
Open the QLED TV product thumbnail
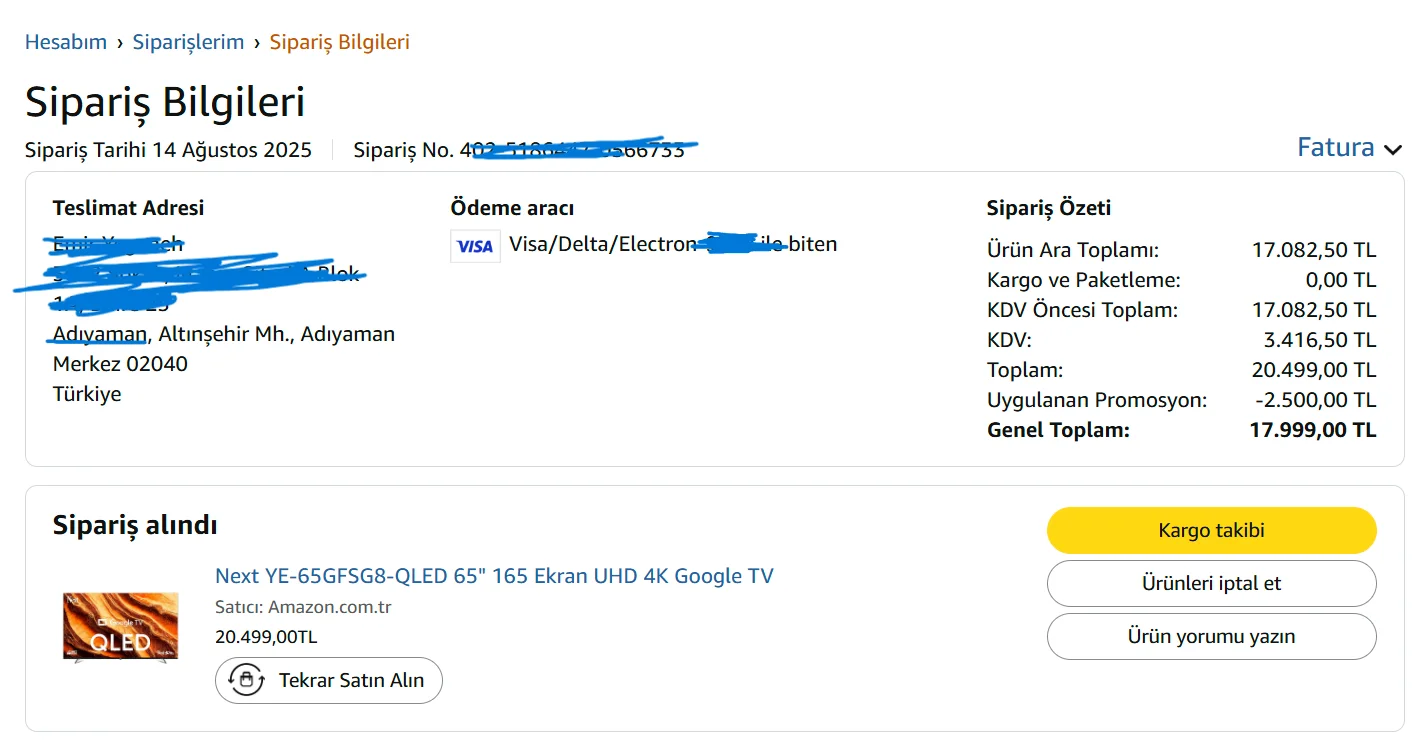click(120, 627)
